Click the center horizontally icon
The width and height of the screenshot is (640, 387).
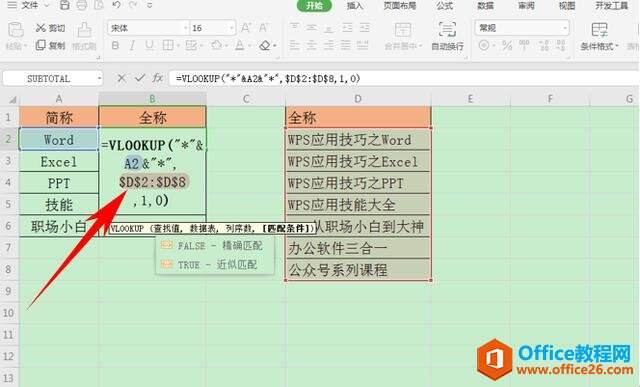pos(311,45)
